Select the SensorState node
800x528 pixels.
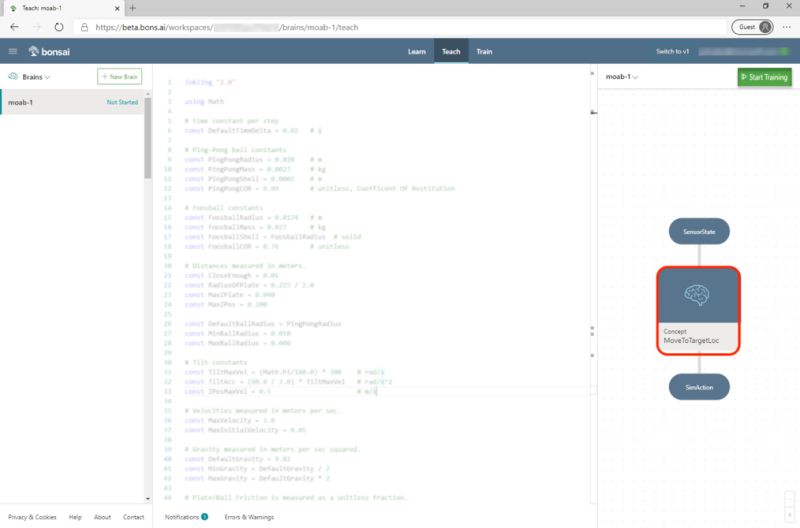tap(699, 232)
